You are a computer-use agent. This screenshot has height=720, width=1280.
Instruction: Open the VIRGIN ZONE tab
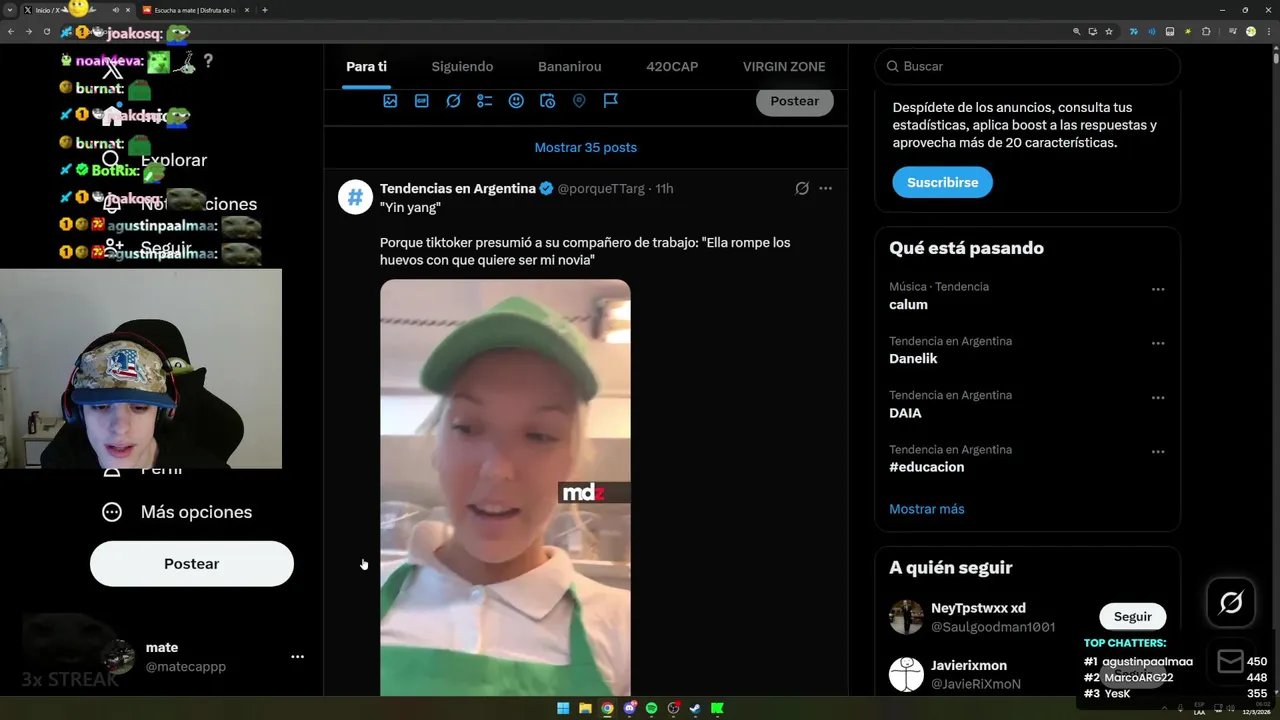point(784,67)
